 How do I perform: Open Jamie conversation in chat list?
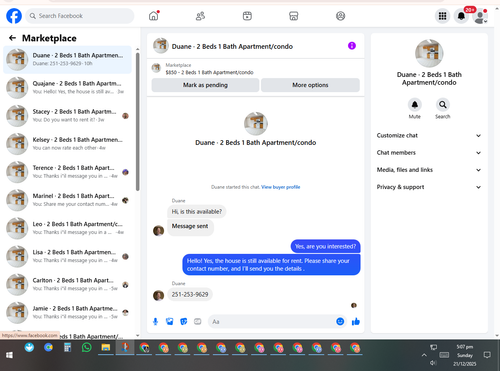[67, 313]
